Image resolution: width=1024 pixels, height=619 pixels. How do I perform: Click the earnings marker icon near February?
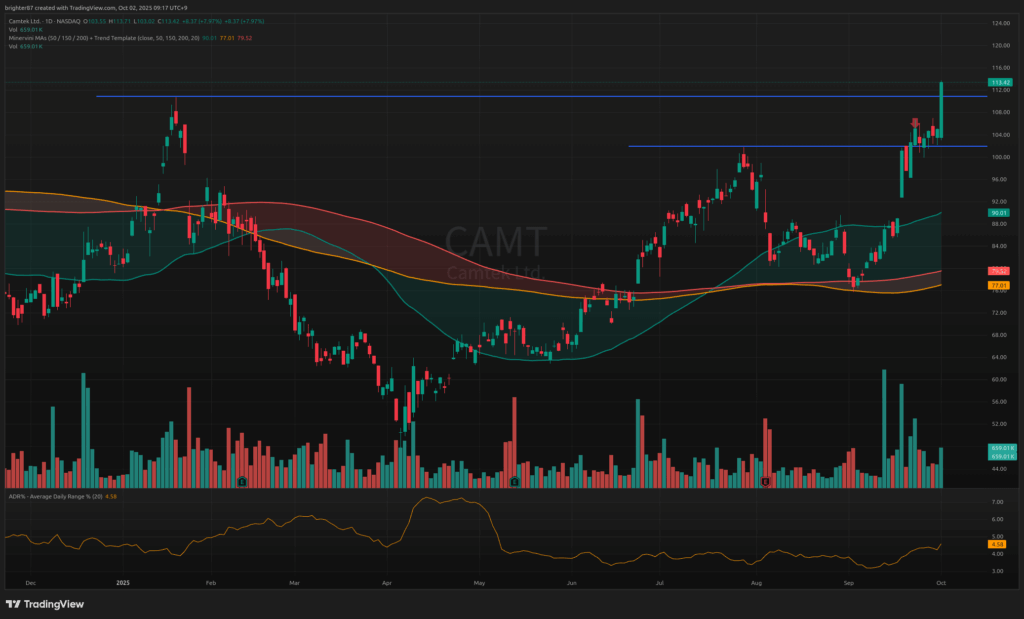point(243,482)
